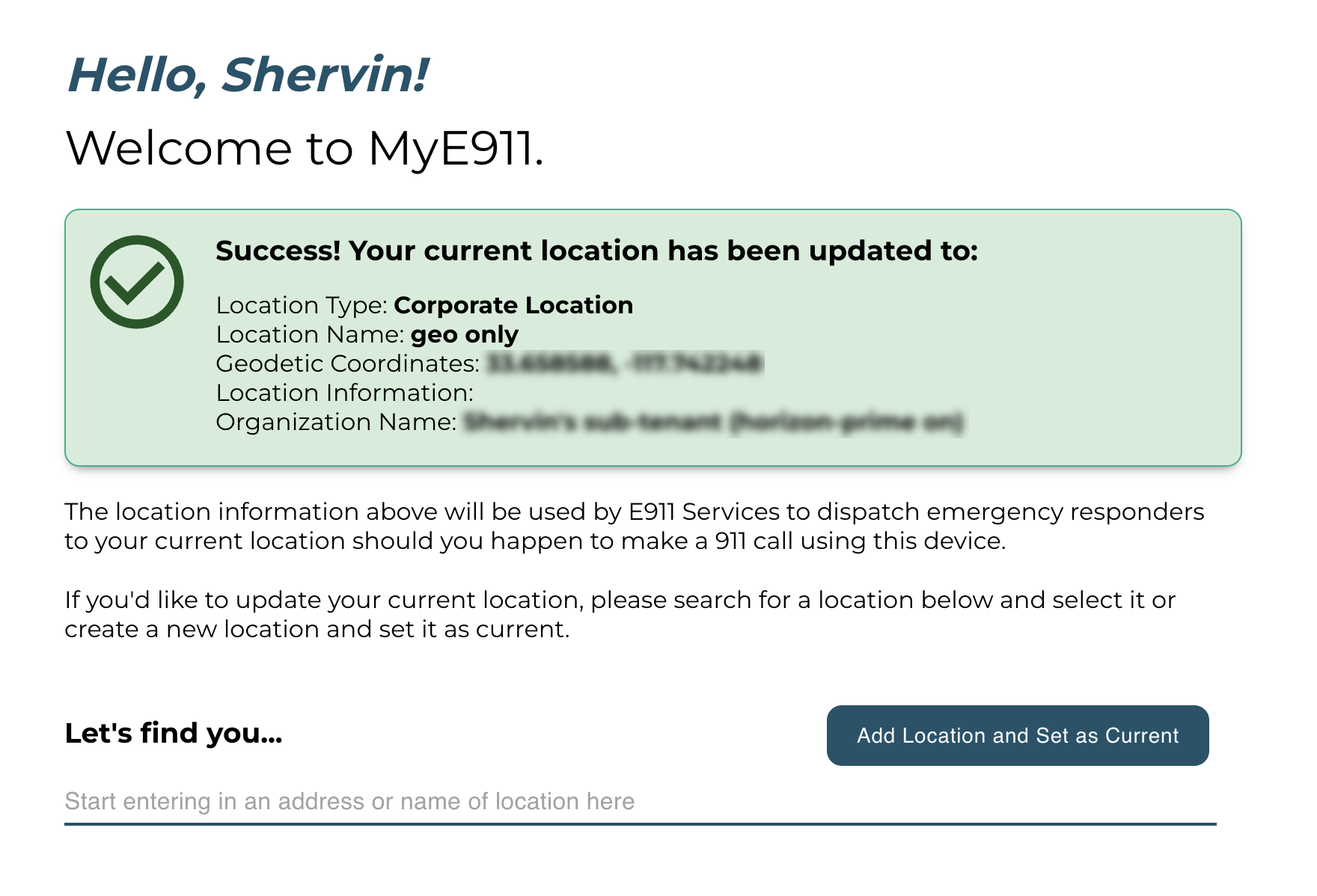Click the green success checkmark icon
Viewport: 1317px width, 896px height.
coord(137,282)
